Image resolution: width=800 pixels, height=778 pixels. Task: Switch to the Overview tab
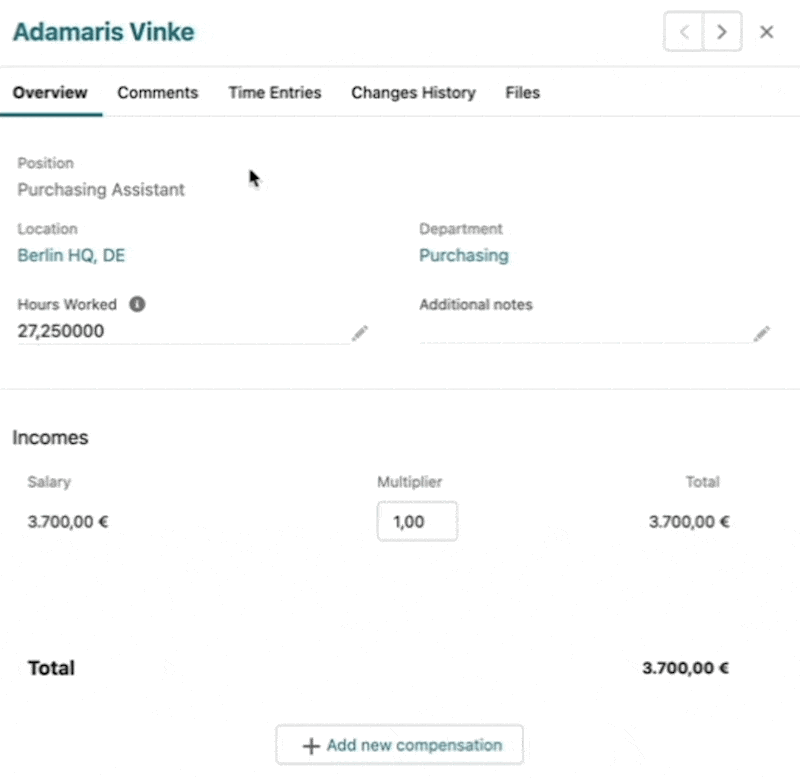[x=50, y=93]
